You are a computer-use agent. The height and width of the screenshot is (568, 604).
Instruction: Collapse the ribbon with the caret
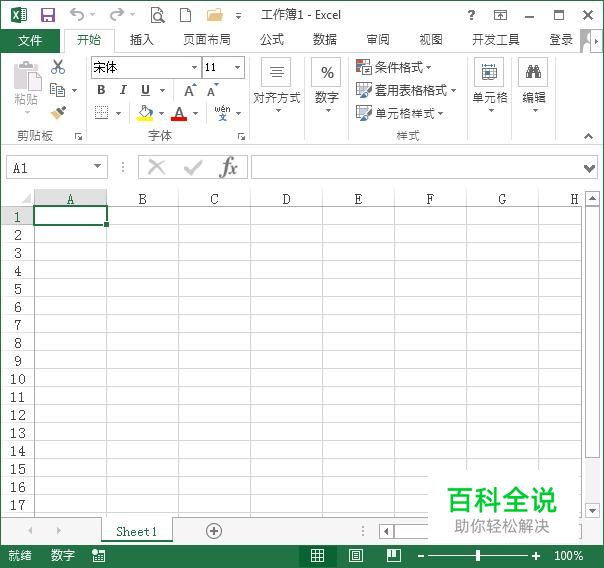tap(588, 136)
